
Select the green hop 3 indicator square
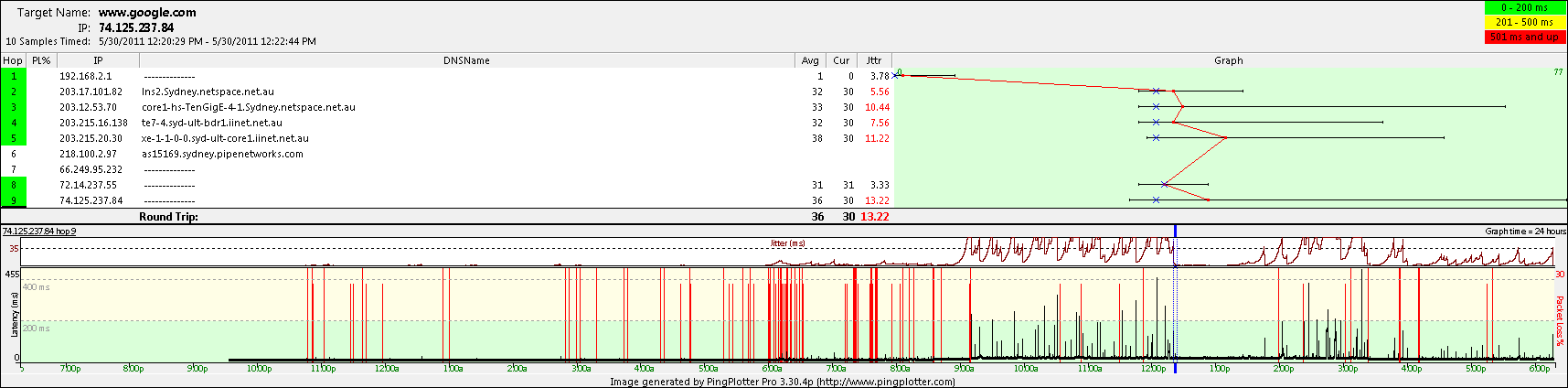[14, 107]
